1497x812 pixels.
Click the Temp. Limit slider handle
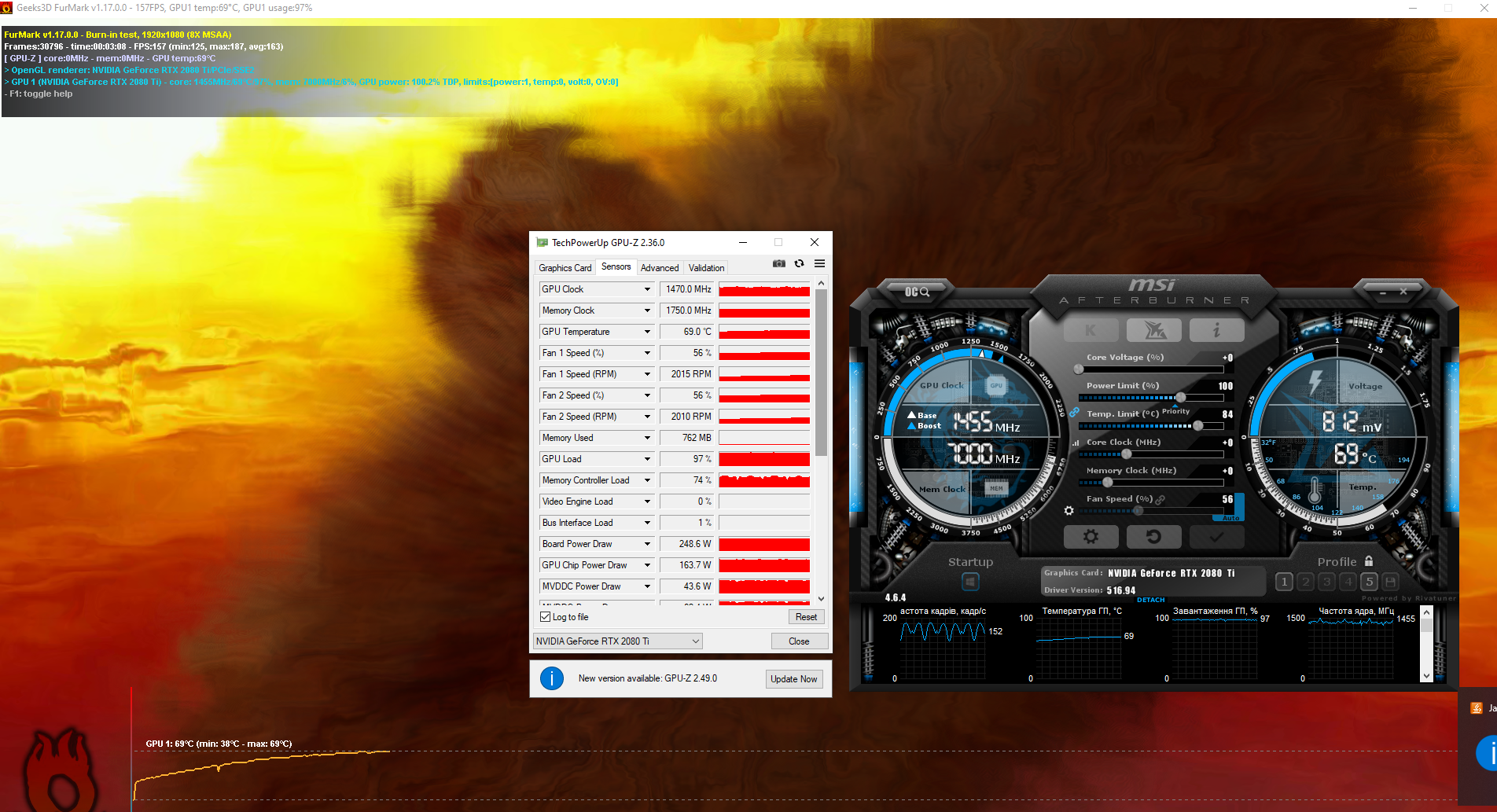tap(1198, 425)
